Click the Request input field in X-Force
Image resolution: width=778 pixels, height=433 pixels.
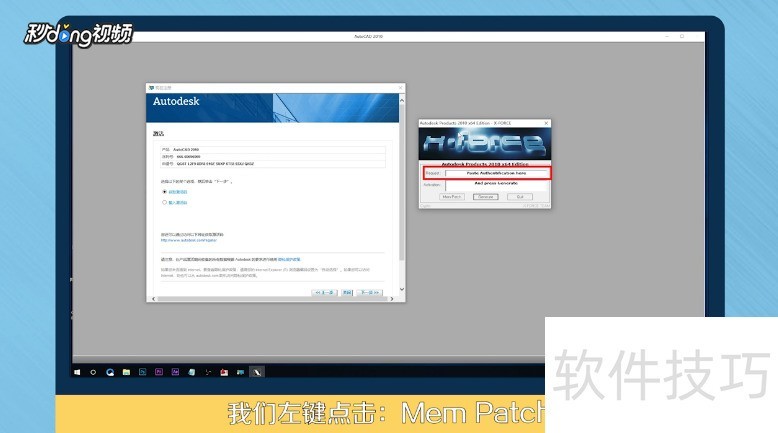(x=496, y=173)
